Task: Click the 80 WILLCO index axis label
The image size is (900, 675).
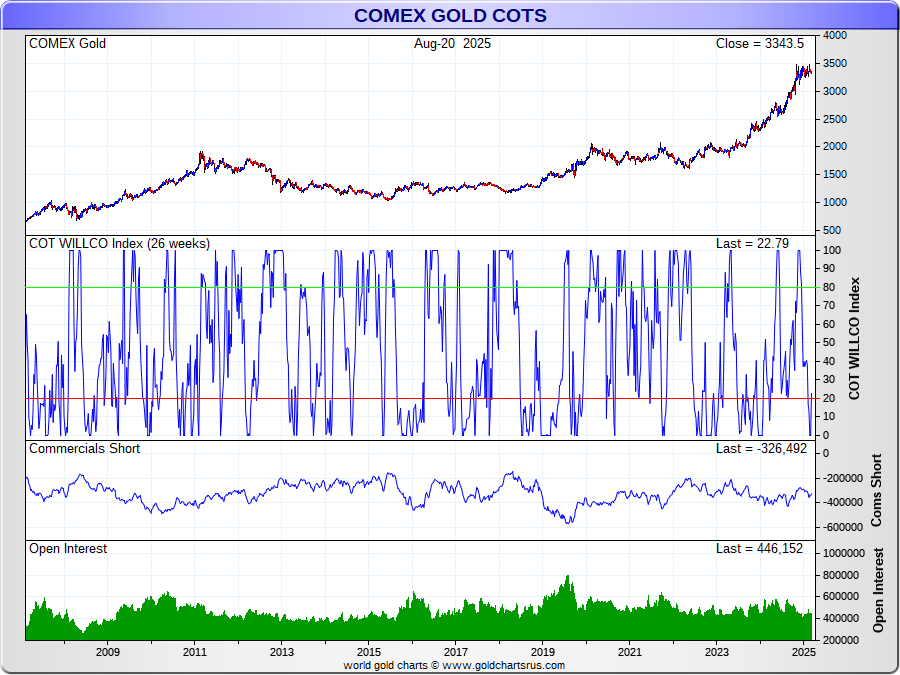Action: pyautogui.click(x=829, y=288)
